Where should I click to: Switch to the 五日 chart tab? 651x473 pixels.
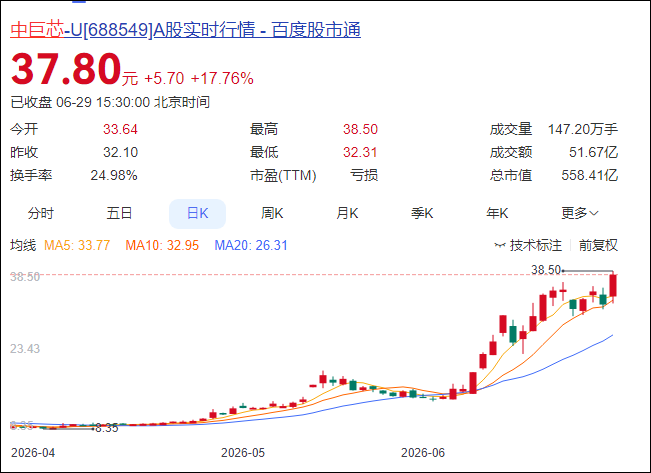119,213
